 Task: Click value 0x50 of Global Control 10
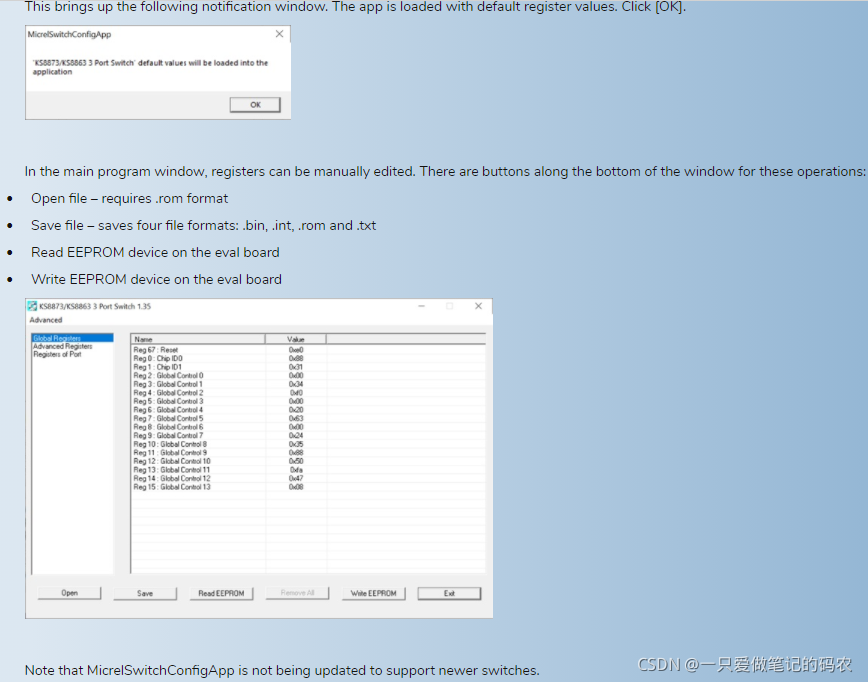(x=296, y=461)
